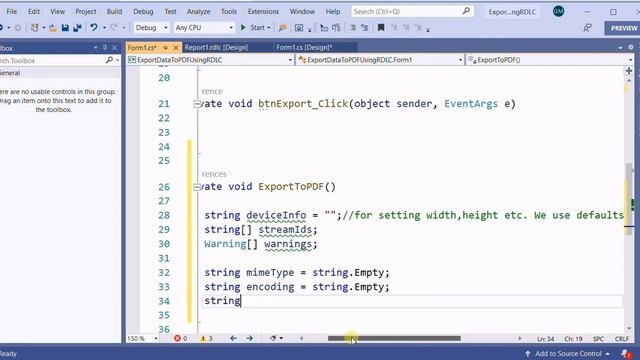Open the Build menu
This screenshot has width=640, height=360.
pos(114,11)
